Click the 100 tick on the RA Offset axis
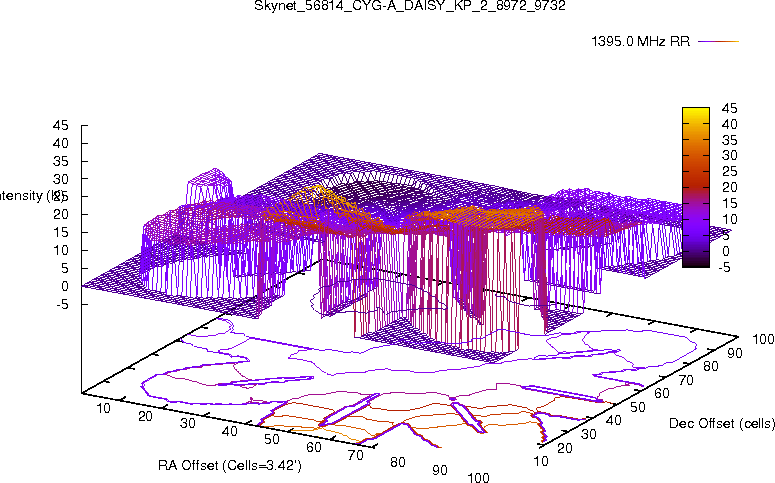Screen dimensions: 775x483 [x=478, y=477]
